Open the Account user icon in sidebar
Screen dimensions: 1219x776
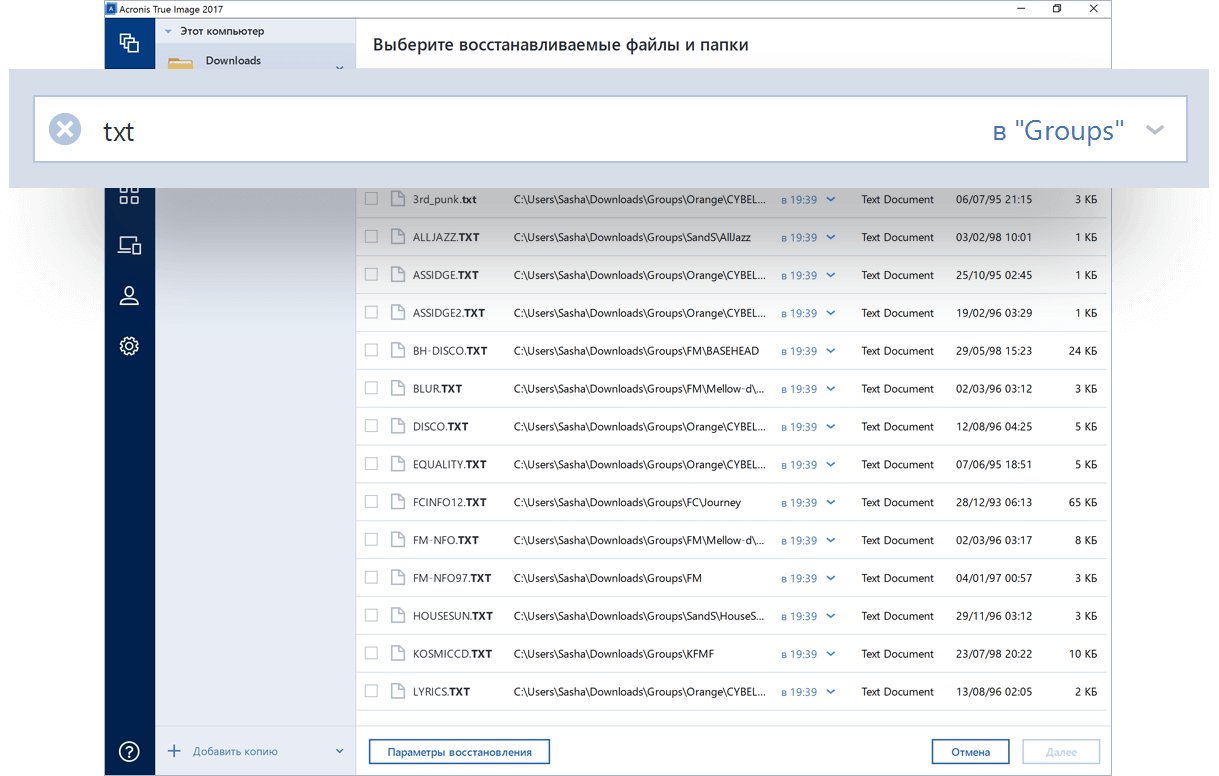tap(129, 296)
